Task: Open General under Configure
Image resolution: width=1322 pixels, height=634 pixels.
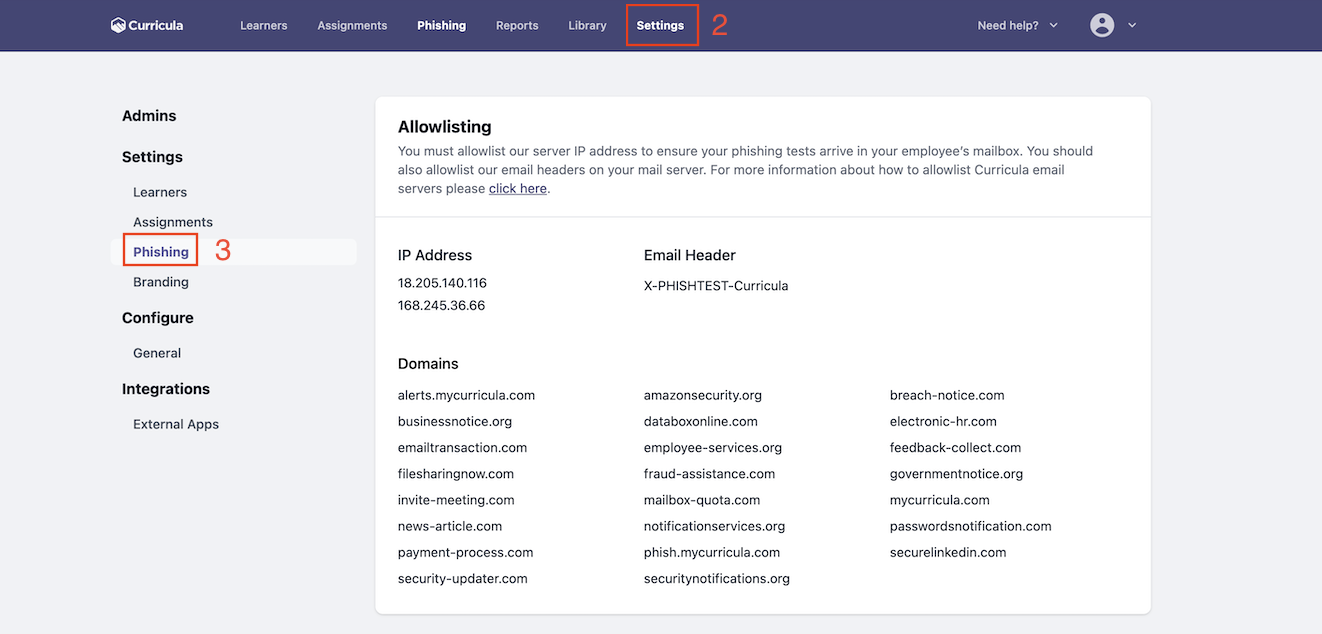Action: pos(157,353)
